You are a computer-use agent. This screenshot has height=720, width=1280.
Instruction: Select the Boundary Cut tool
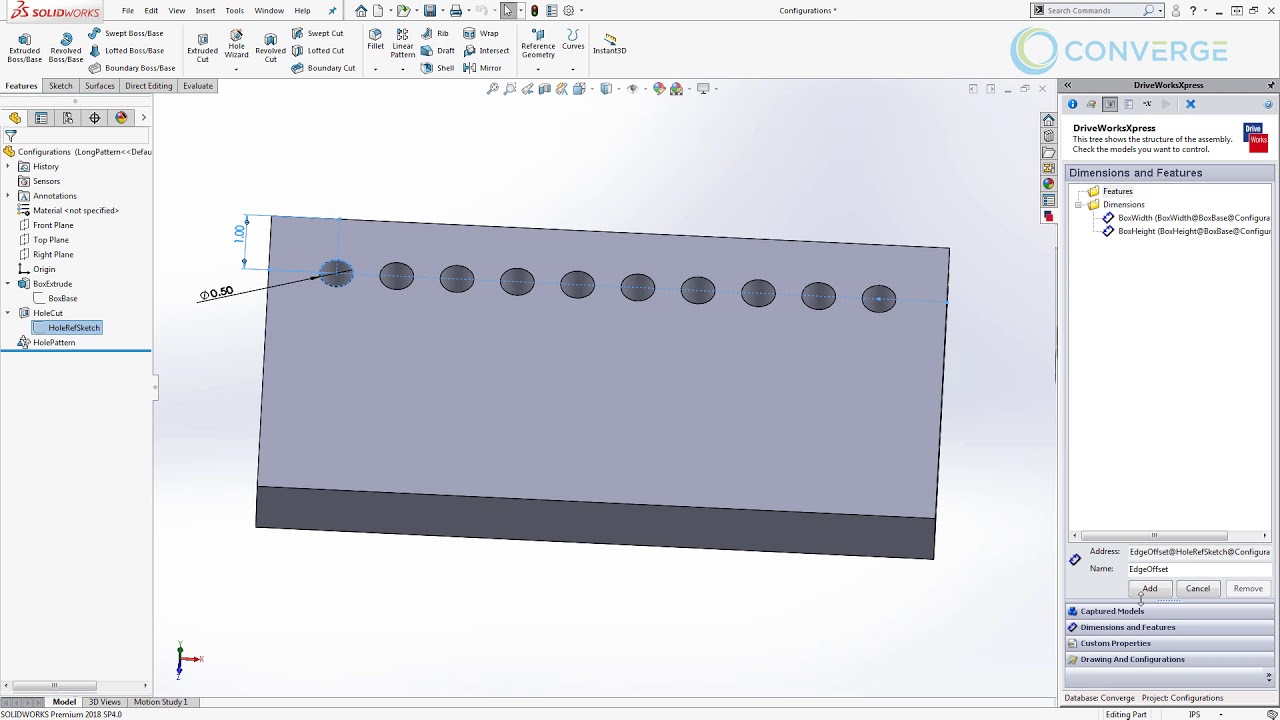coord(323,68)
